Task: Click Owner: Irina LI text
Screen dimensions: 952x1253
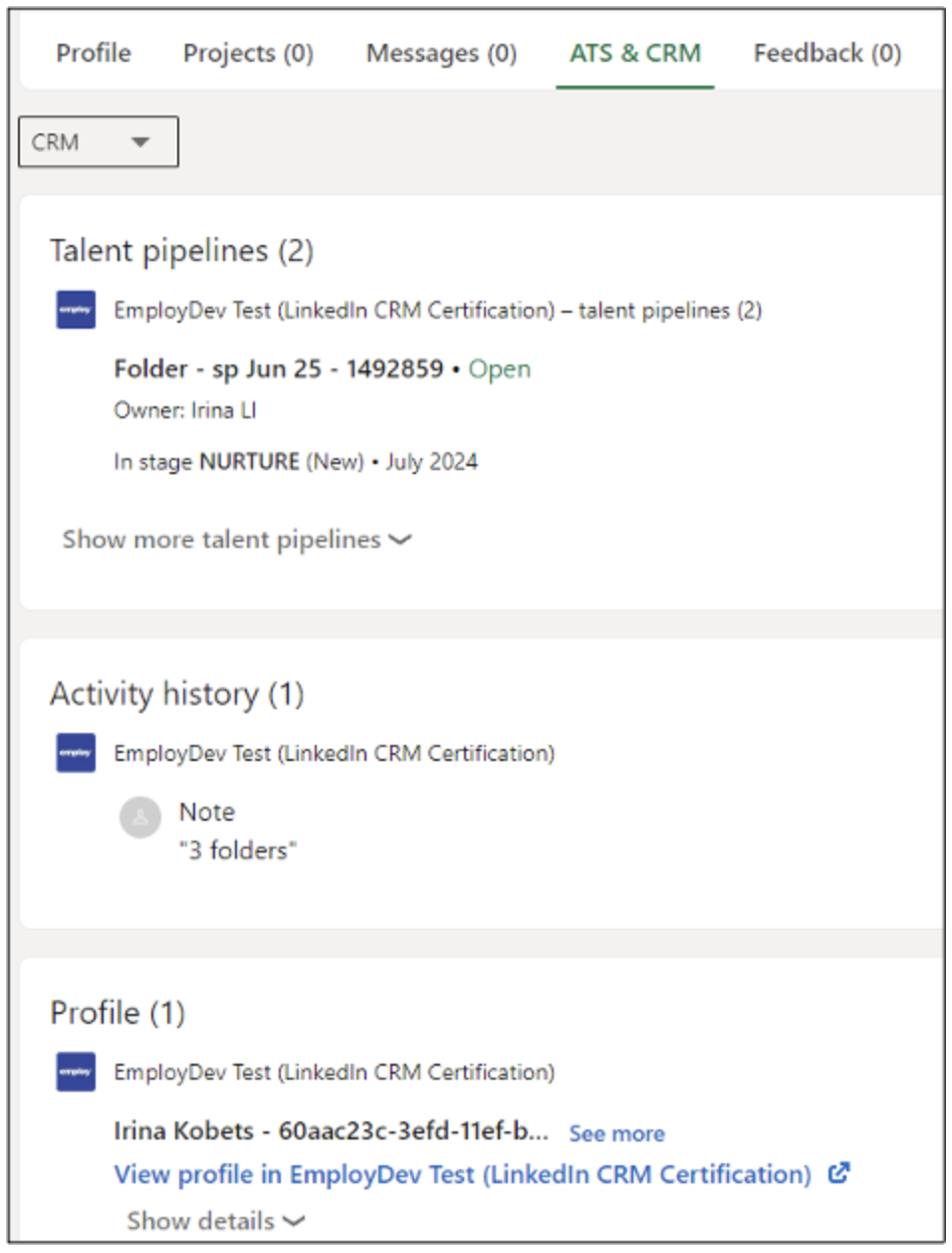Action: [185, 410]
